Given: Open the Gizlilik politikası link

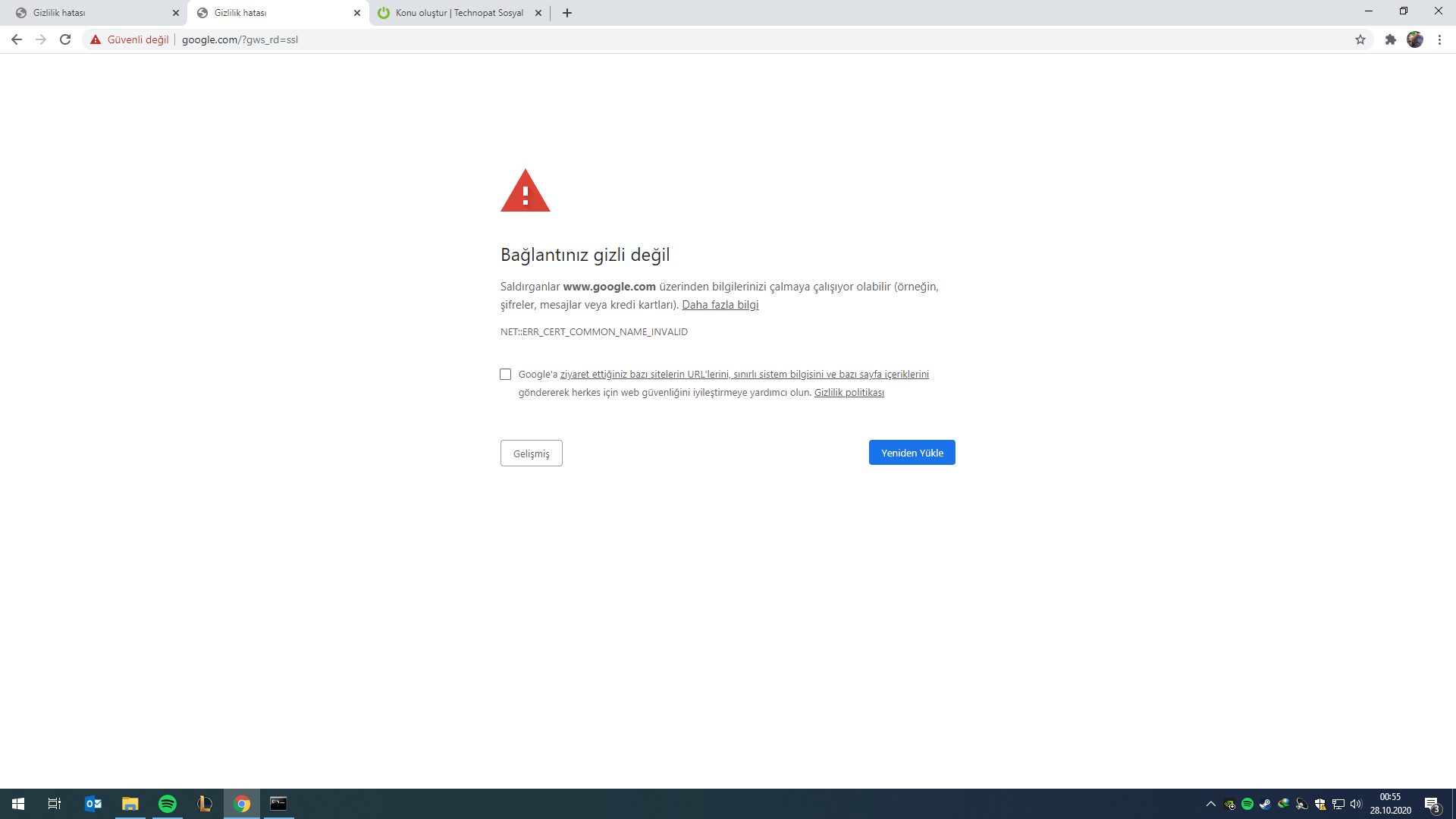Looking at the screenshot, I should [x=849, y=393].
